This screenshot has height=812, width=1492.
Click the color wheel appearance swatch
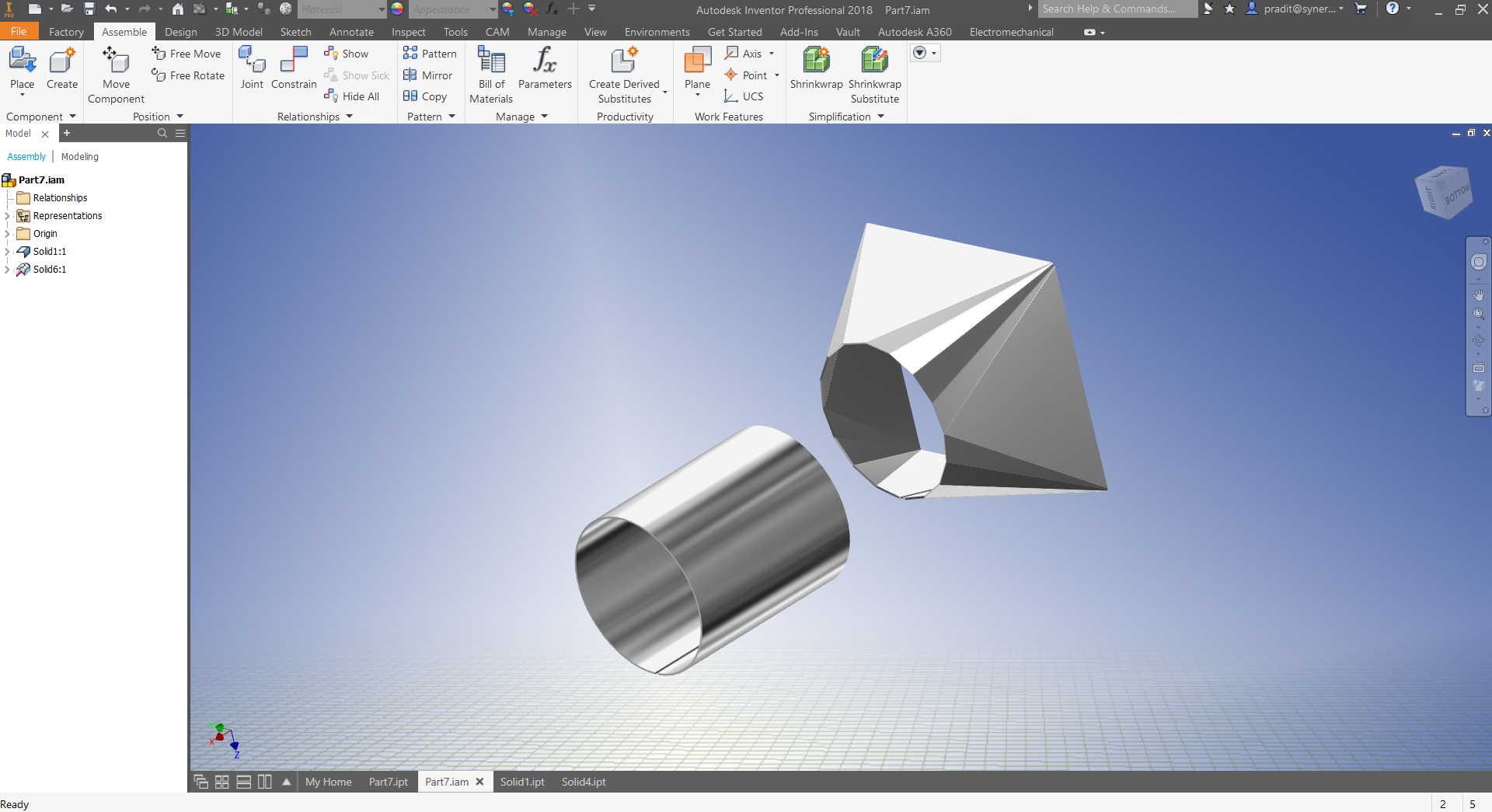coord(396,9)
